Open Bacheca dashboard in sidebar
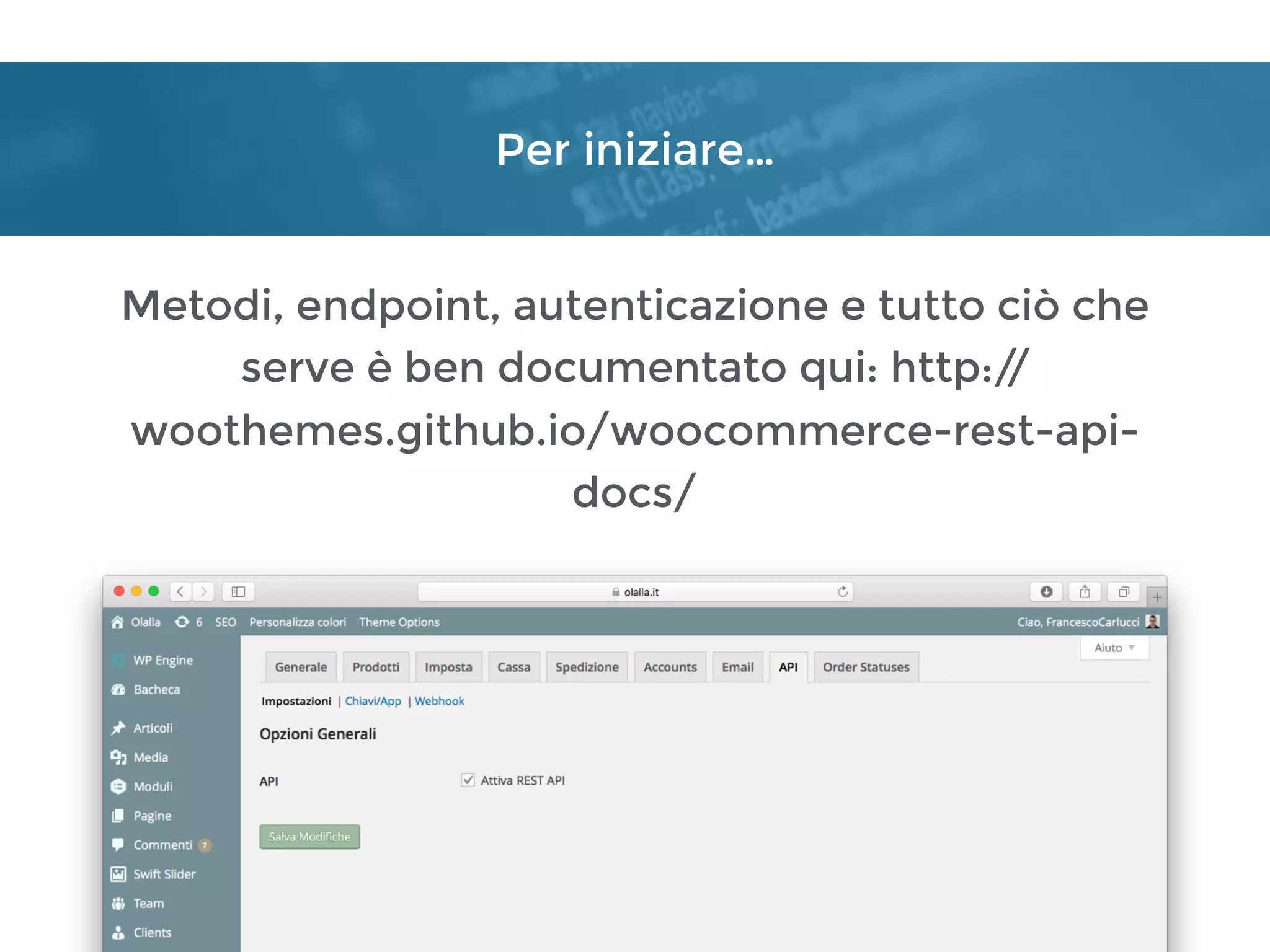Viewport: 1270px width, 952px height. click(x=156, y=689)
